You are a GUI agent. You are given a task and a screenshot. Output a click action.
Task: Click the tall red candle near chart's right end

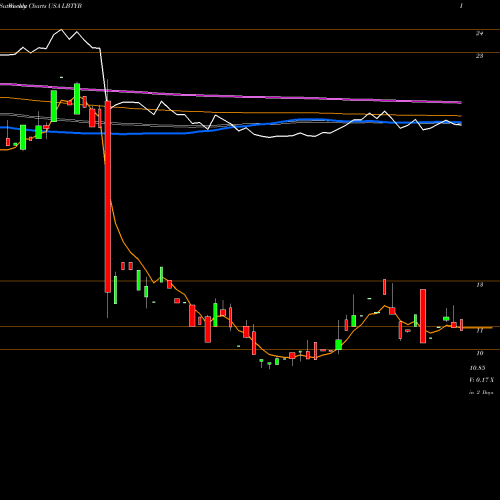423,316
